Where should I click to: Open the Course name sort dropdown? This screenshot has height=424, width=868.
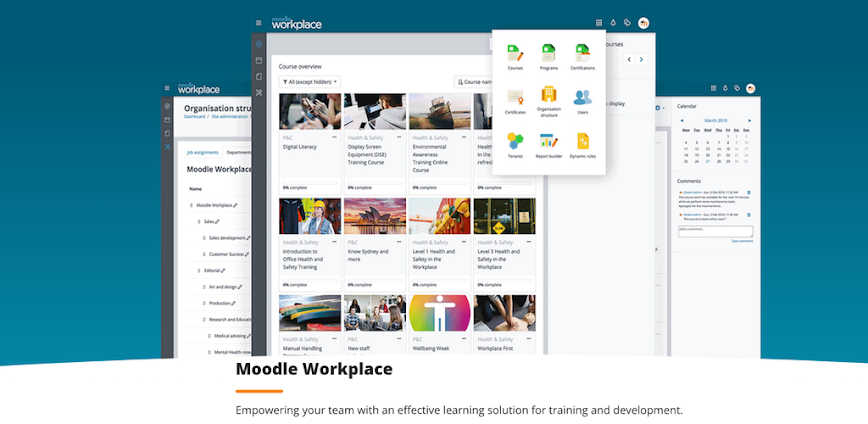tap(474, 81)
